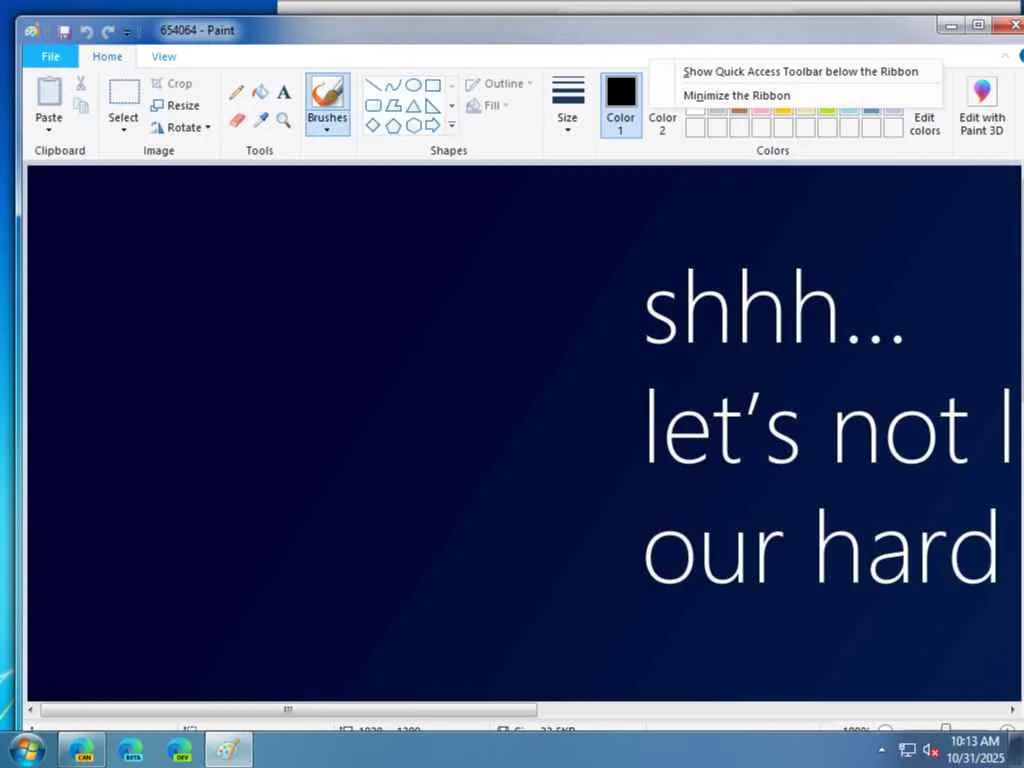This screenshot has width=1024, height=768.
Task: Expand the Select dropdown arrow
Action: [x=123, y=130]
